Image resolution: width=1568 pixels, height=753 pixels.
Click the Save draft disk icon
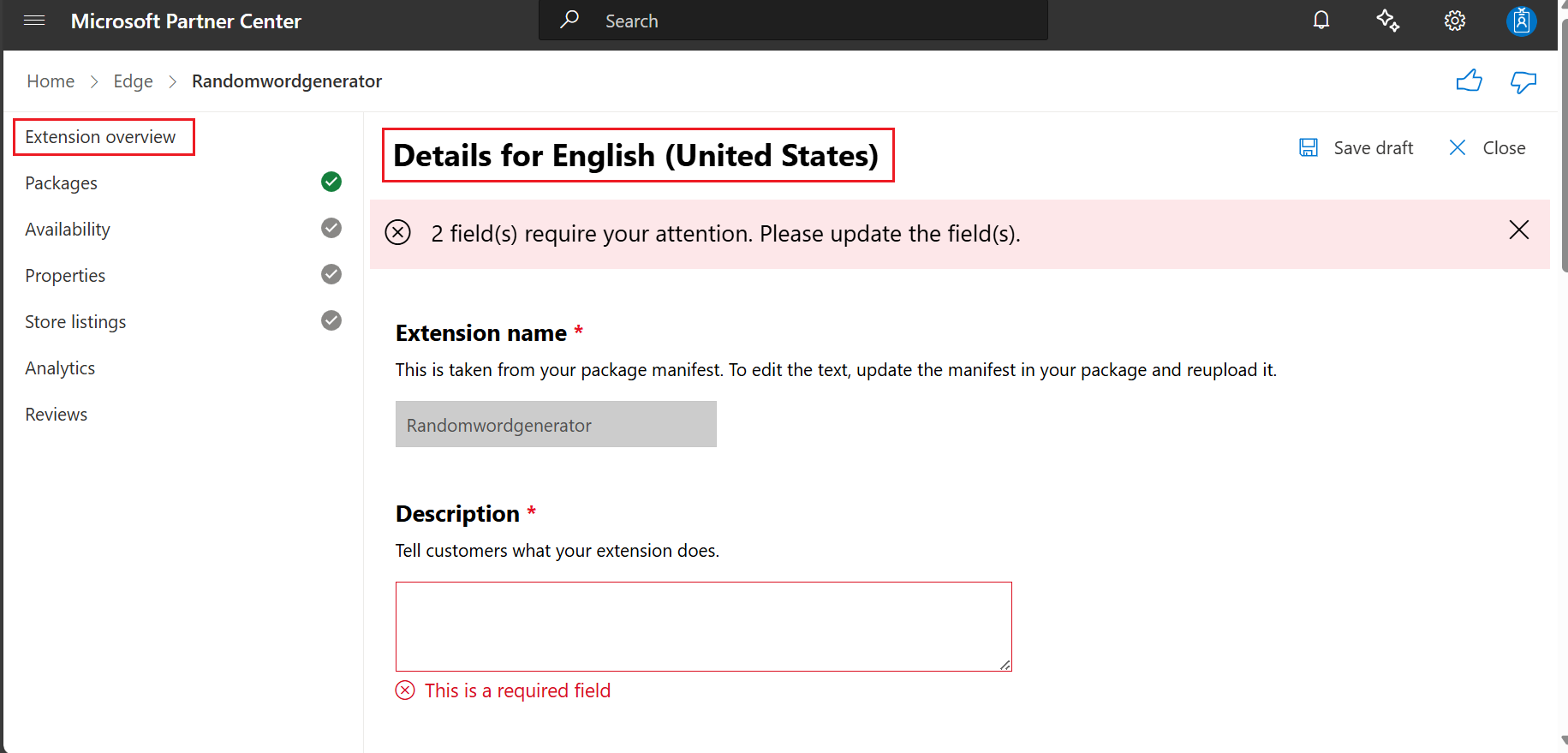click(1309, 147)
